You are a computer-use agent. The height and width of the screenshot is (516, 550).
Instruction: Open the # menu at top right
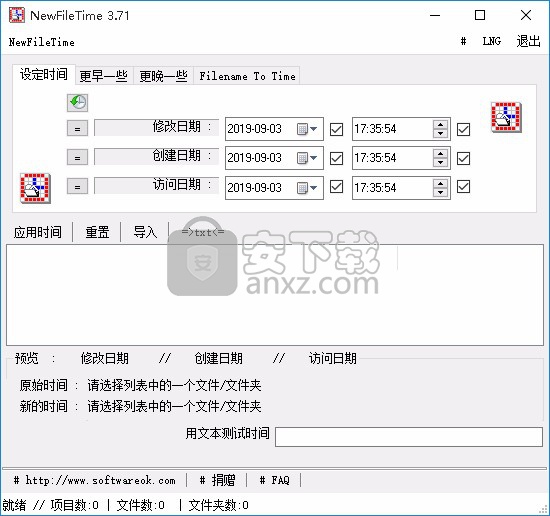pyautogui.click(x=463, y=41)
